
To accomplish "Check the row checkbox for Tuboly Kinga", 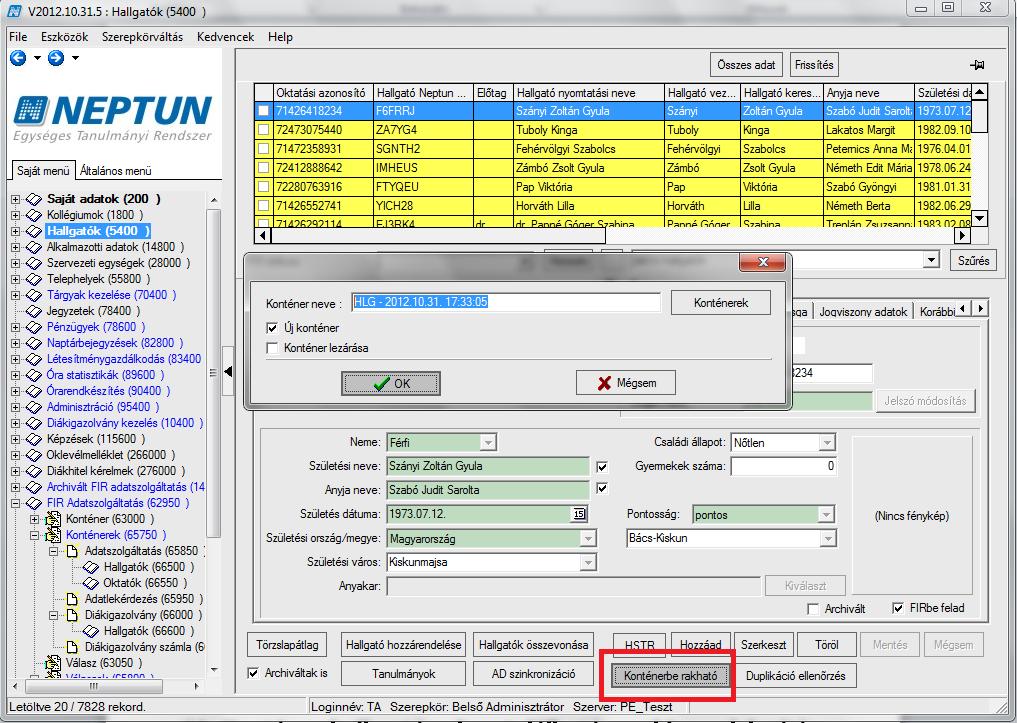I will pyautogui.click(x=263, y=130).
